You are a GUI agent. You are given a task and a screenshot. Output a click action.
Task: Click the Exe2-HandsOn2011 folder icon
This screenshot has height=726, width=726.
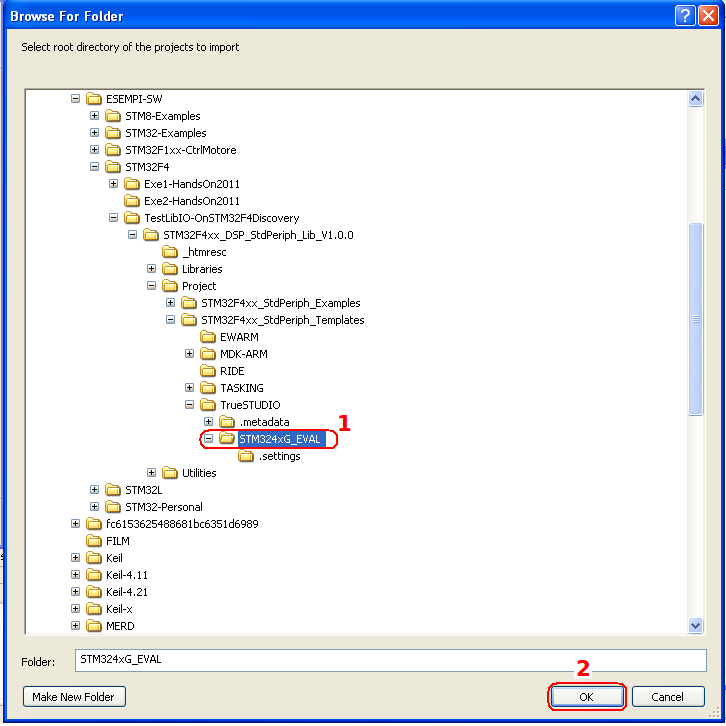132,201
